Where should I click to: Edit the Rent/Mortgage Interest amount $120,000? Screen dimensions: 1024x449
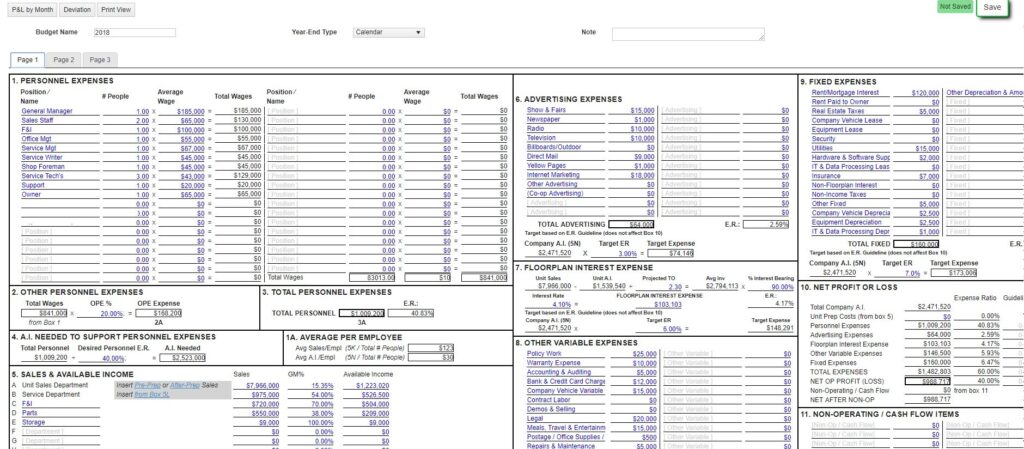tap(917, 93)
